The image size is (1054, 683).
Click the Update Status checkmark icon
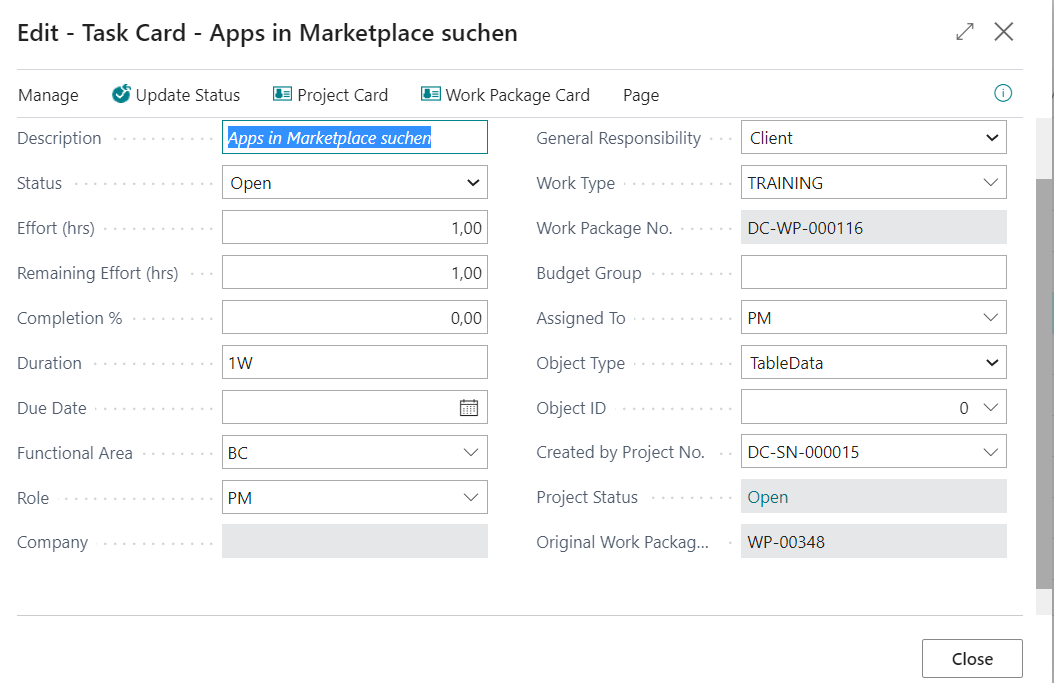click(x=122, y=94)
